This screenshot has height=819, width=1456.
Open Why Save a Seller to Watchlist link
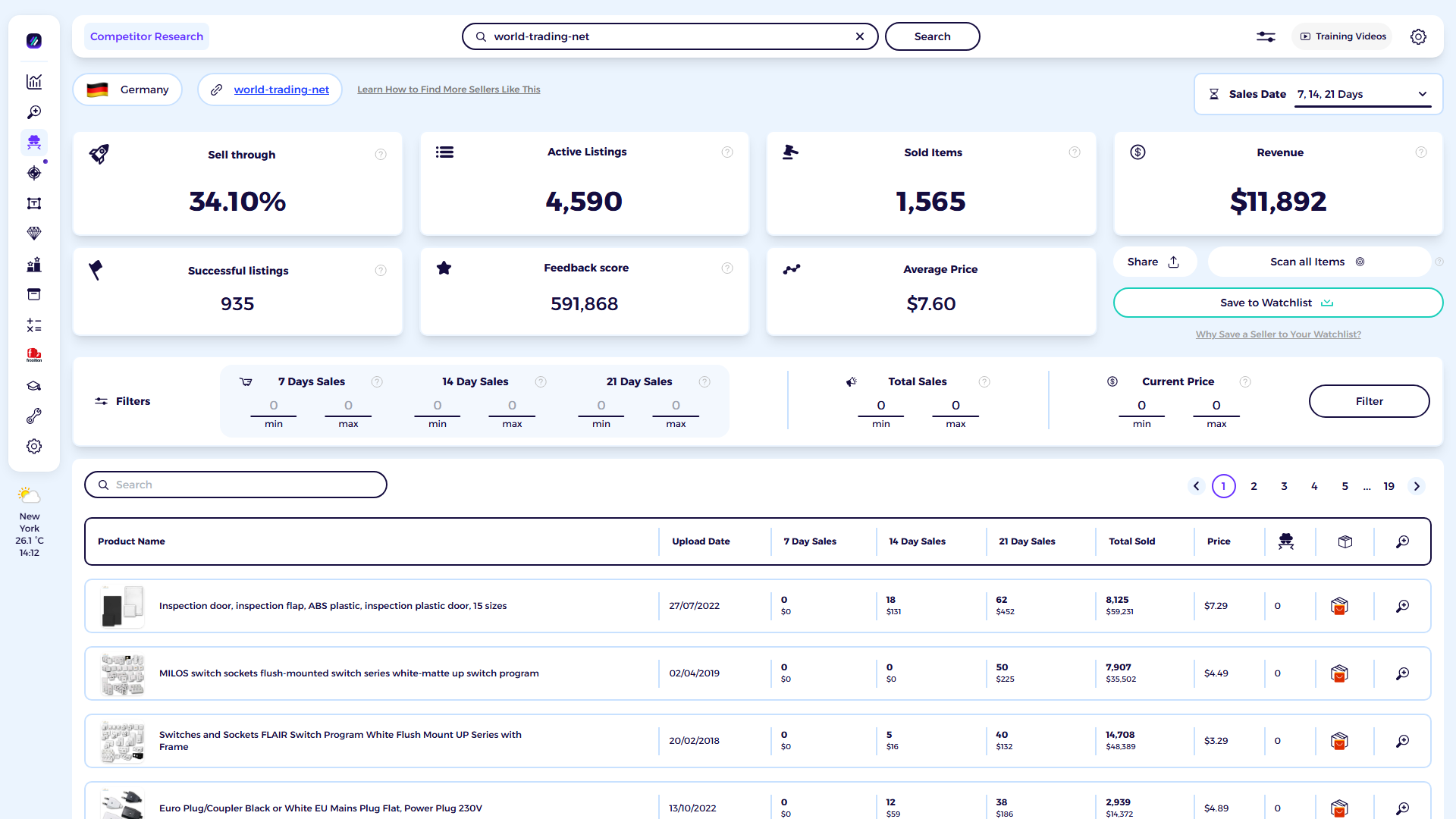pos(1279,334)
